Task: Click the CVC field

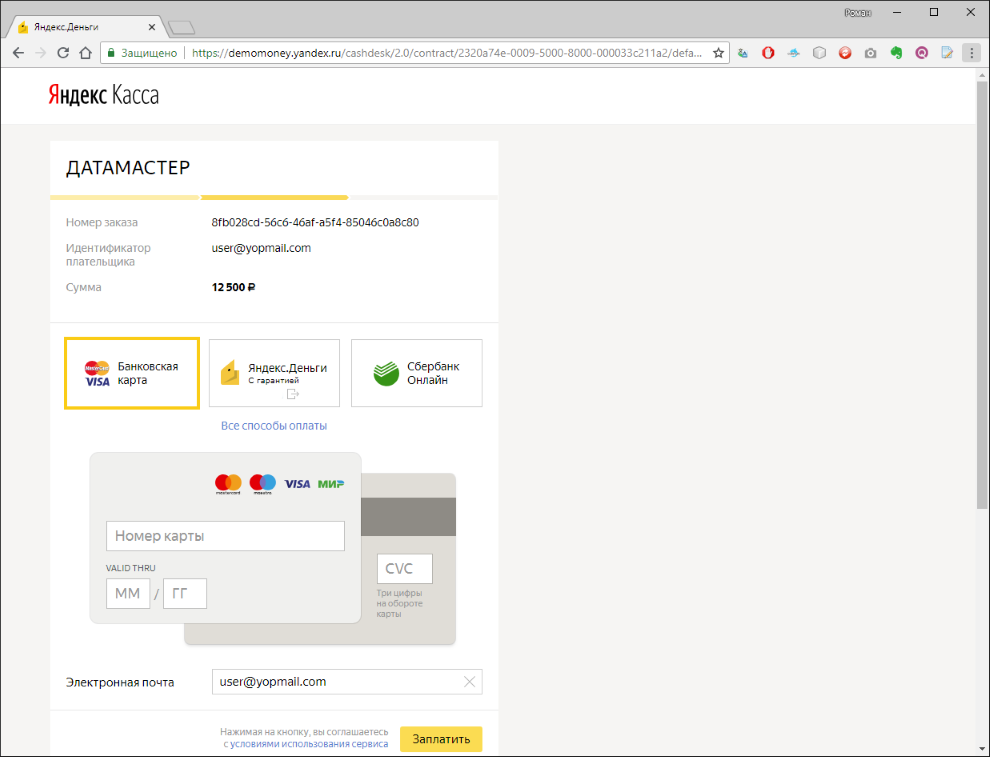Action: click(x=405, y=569)
